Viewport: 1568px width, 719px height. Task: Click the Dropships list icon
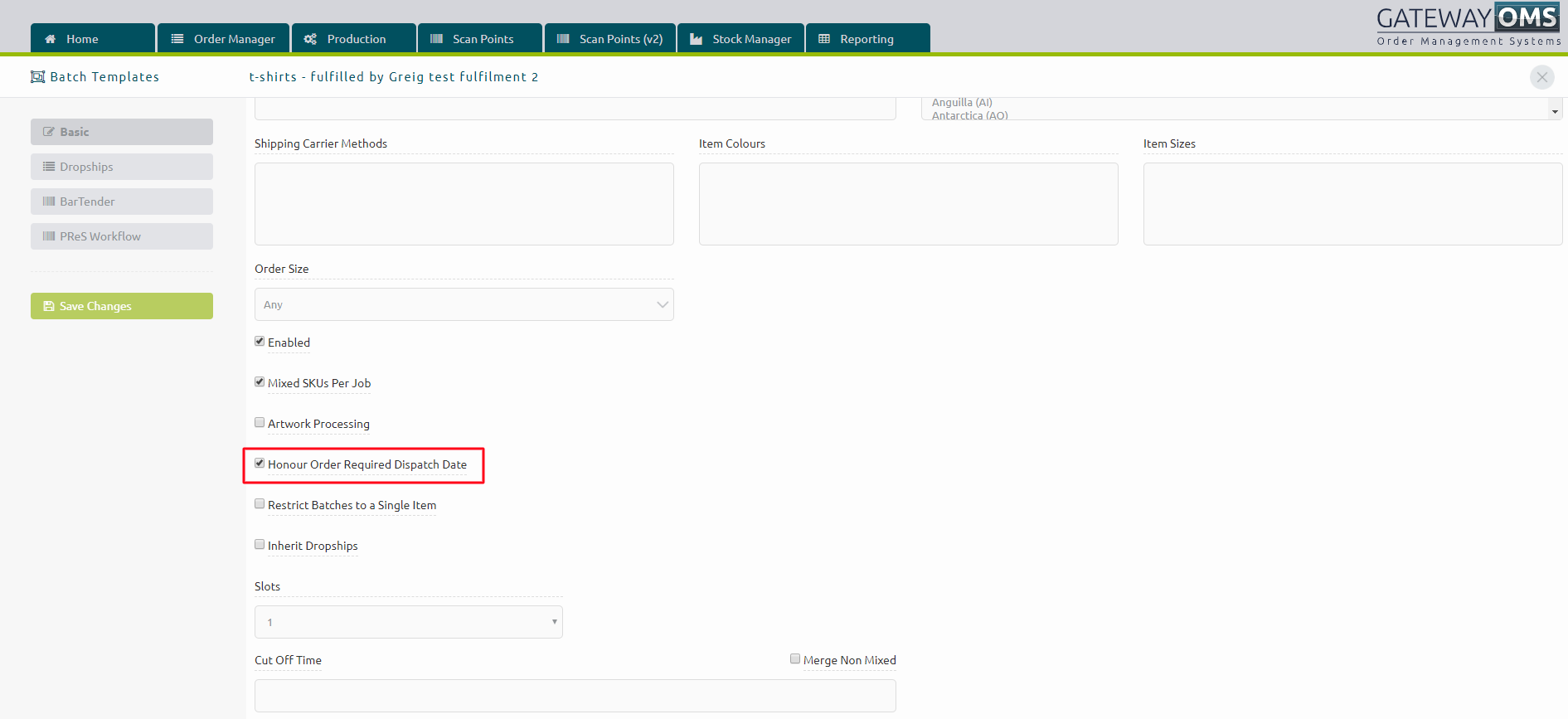[49, 167]
